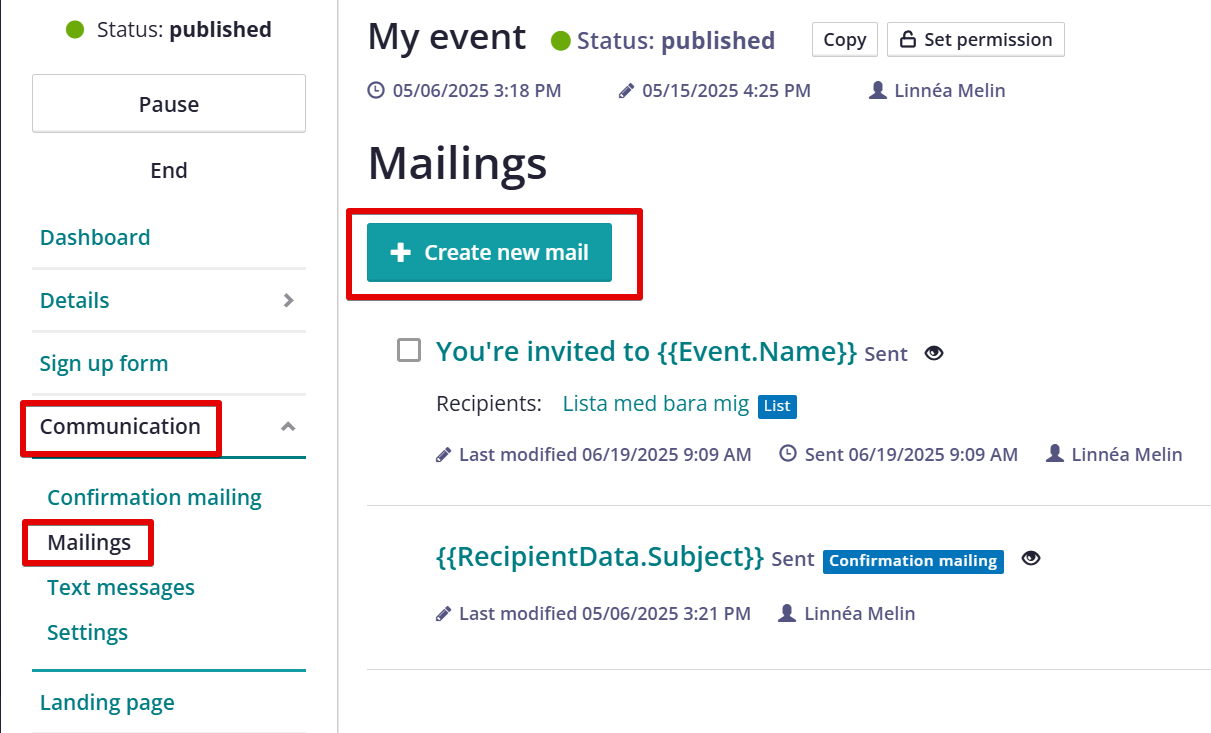Open the Details menu item
Image resolution: width=1211 pixels, height=733 pixels.
click(x=75, y=300)
